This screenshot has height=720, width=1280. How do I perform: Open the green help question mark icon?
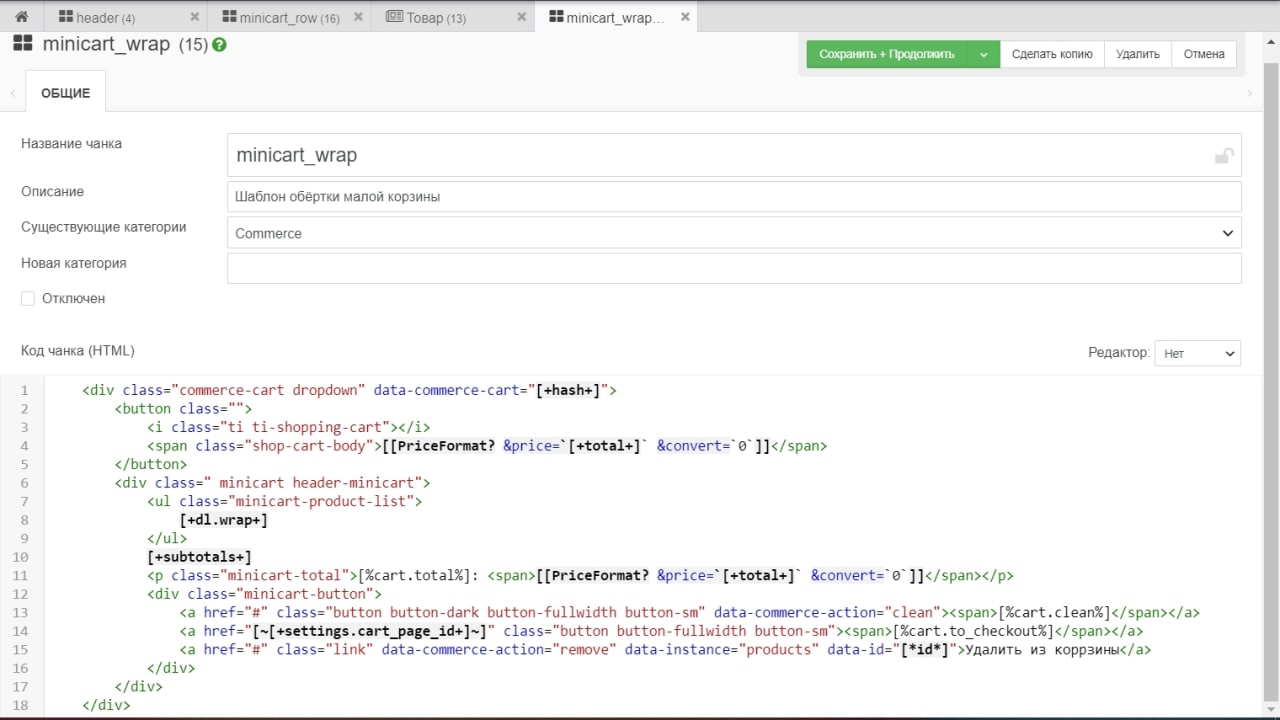coord(219,45)
